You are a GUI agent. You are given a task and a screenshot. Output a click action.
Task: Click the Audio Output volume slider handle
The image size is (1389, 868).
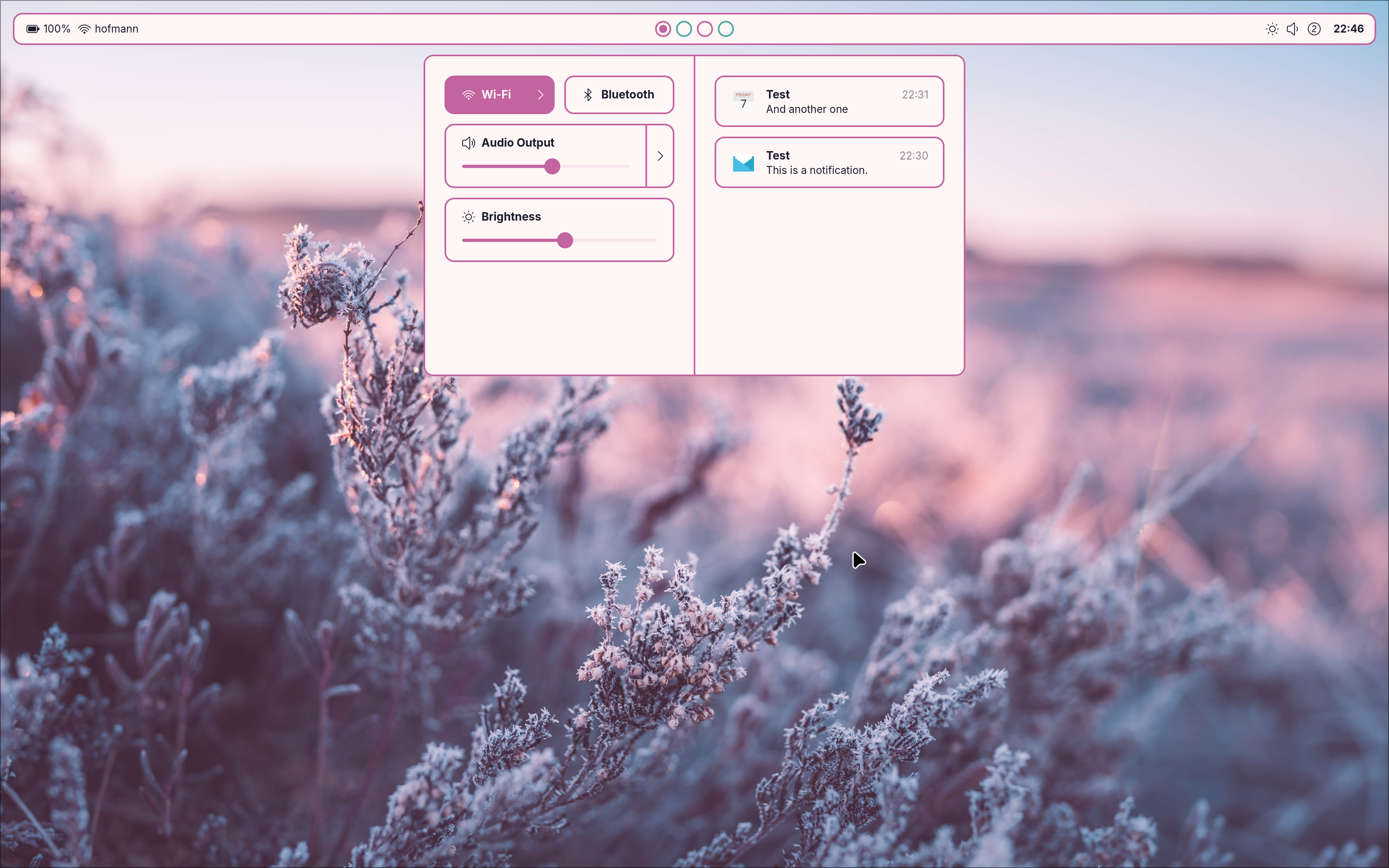click(x=552, y=166)
